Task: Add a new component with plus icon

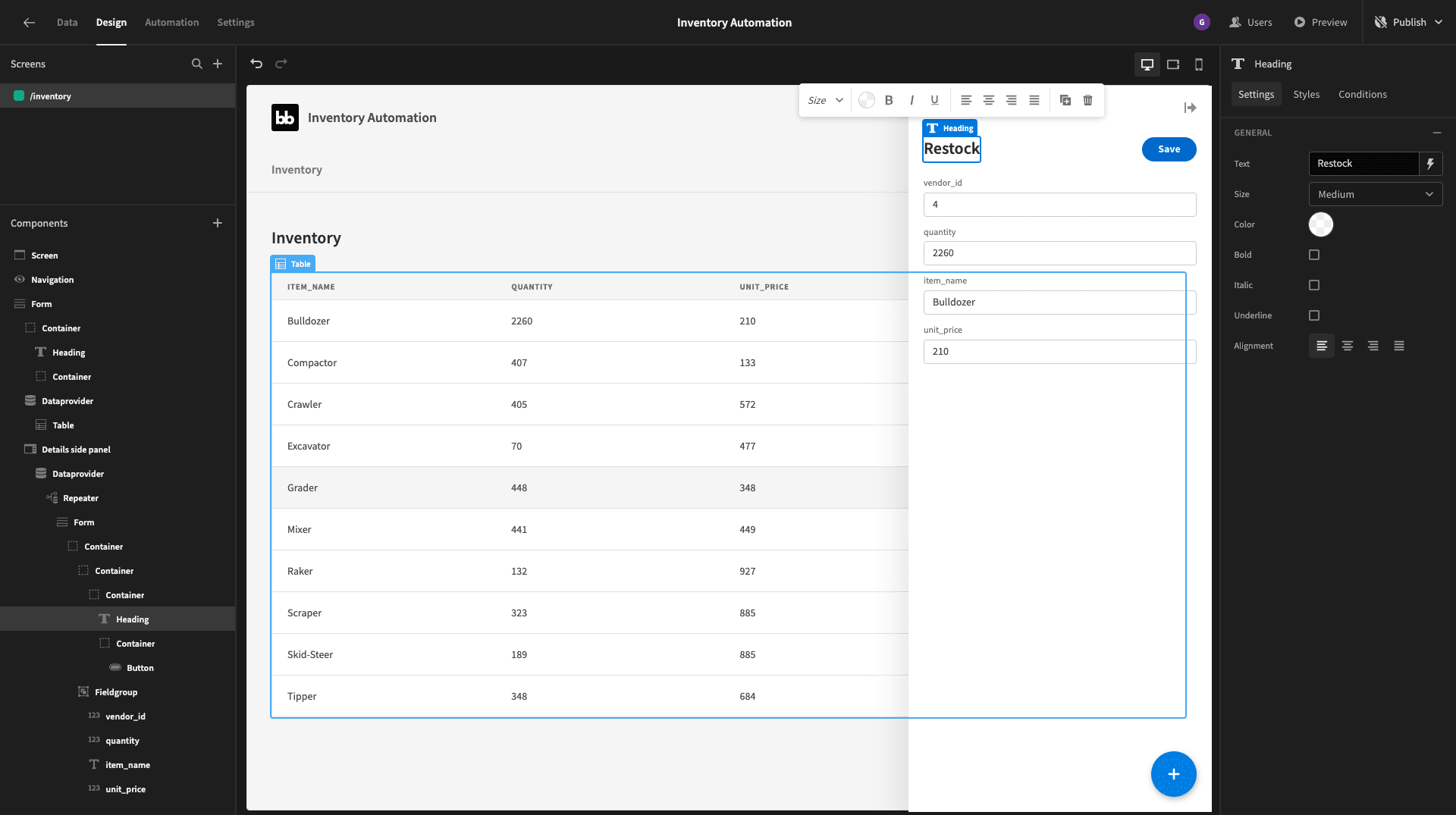Action: click(218, 223)
